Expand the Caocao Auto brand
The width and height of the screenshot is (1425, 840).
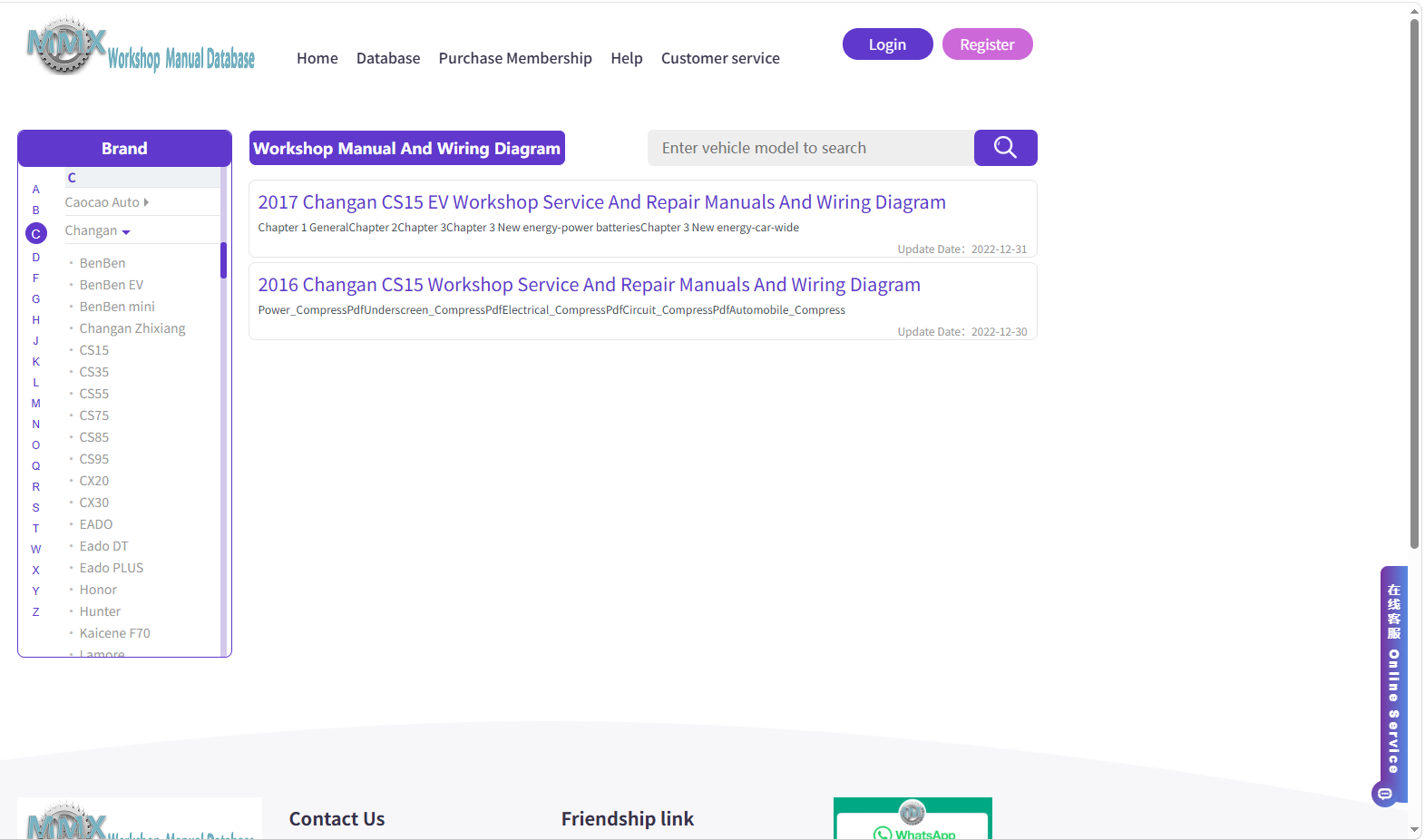point(106,202)
